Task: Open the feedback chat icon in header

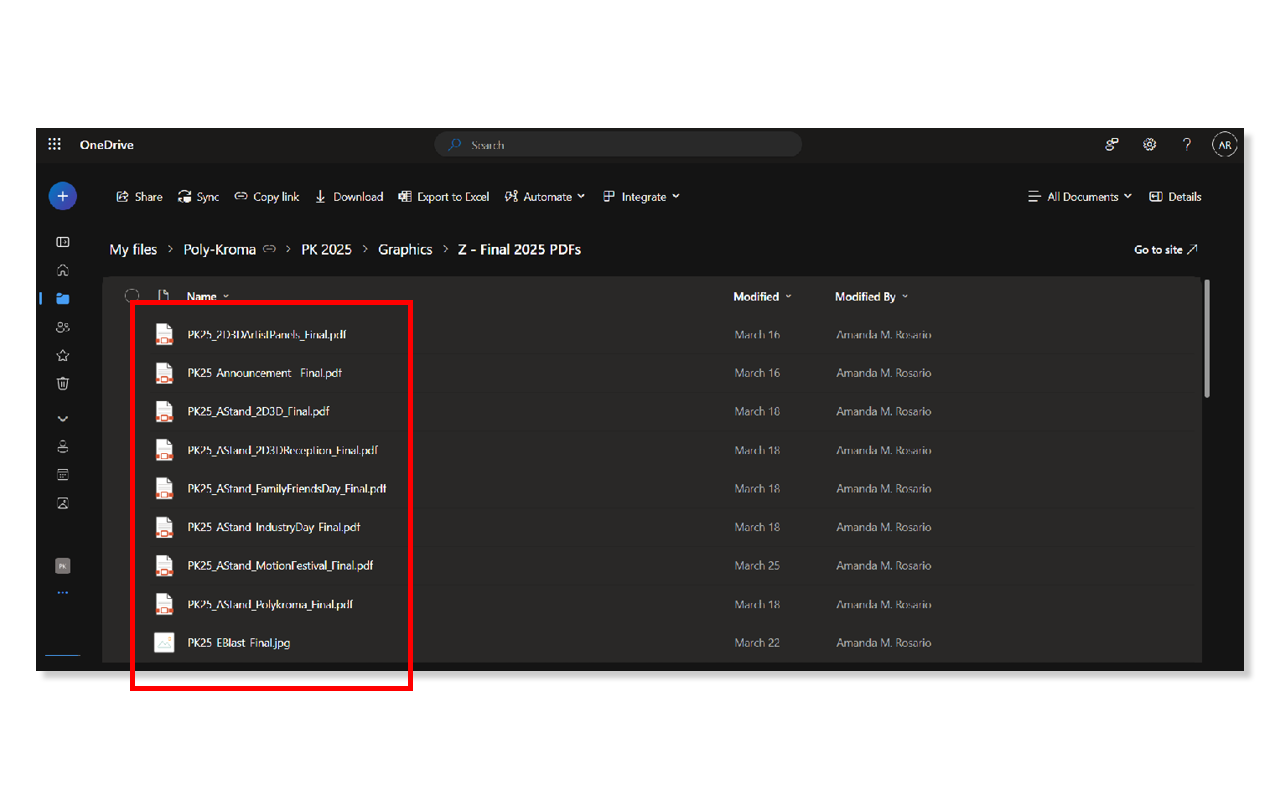Action: pyautogui.click(x=1112, y=145)
